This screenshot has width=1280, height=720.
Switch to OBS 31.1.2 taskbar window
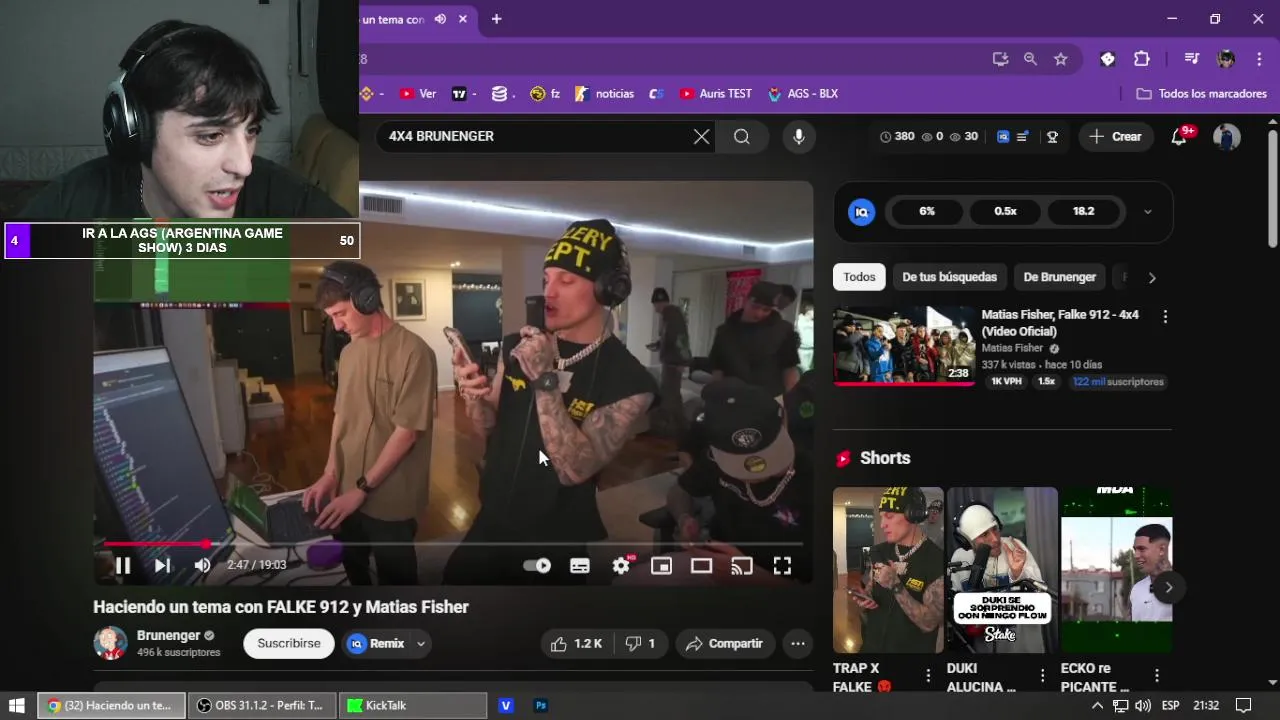pyautogui.click(x=262, y=705)
